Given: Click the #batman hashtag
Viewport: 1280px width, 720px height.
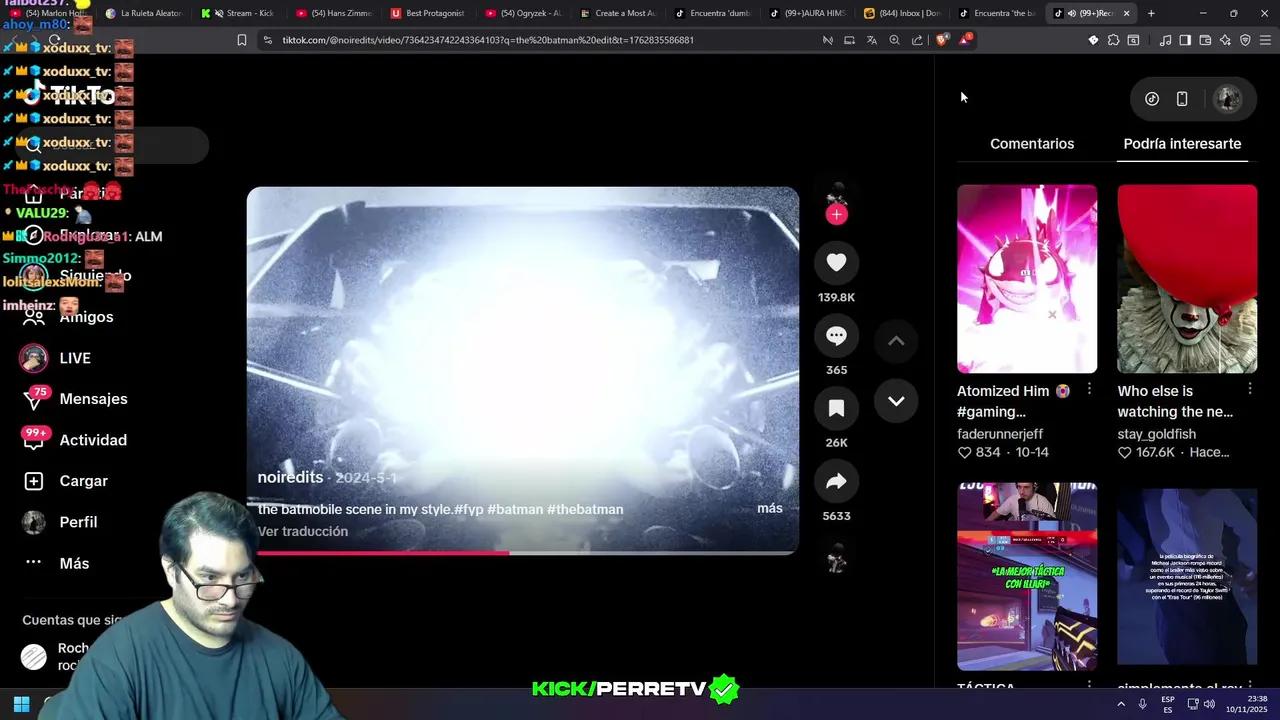Looking at the screenshot, I should point(515,509).
